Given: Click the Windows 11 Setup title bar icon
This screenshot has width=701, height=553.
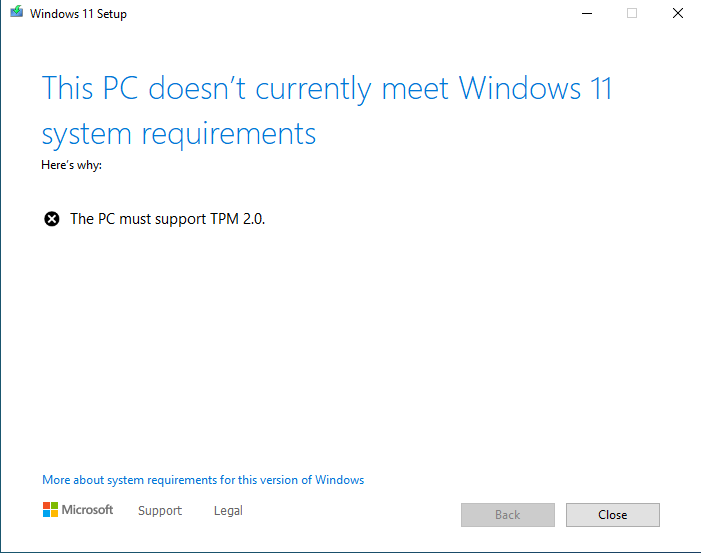Looking at the screenshot, I should (17, 12).
